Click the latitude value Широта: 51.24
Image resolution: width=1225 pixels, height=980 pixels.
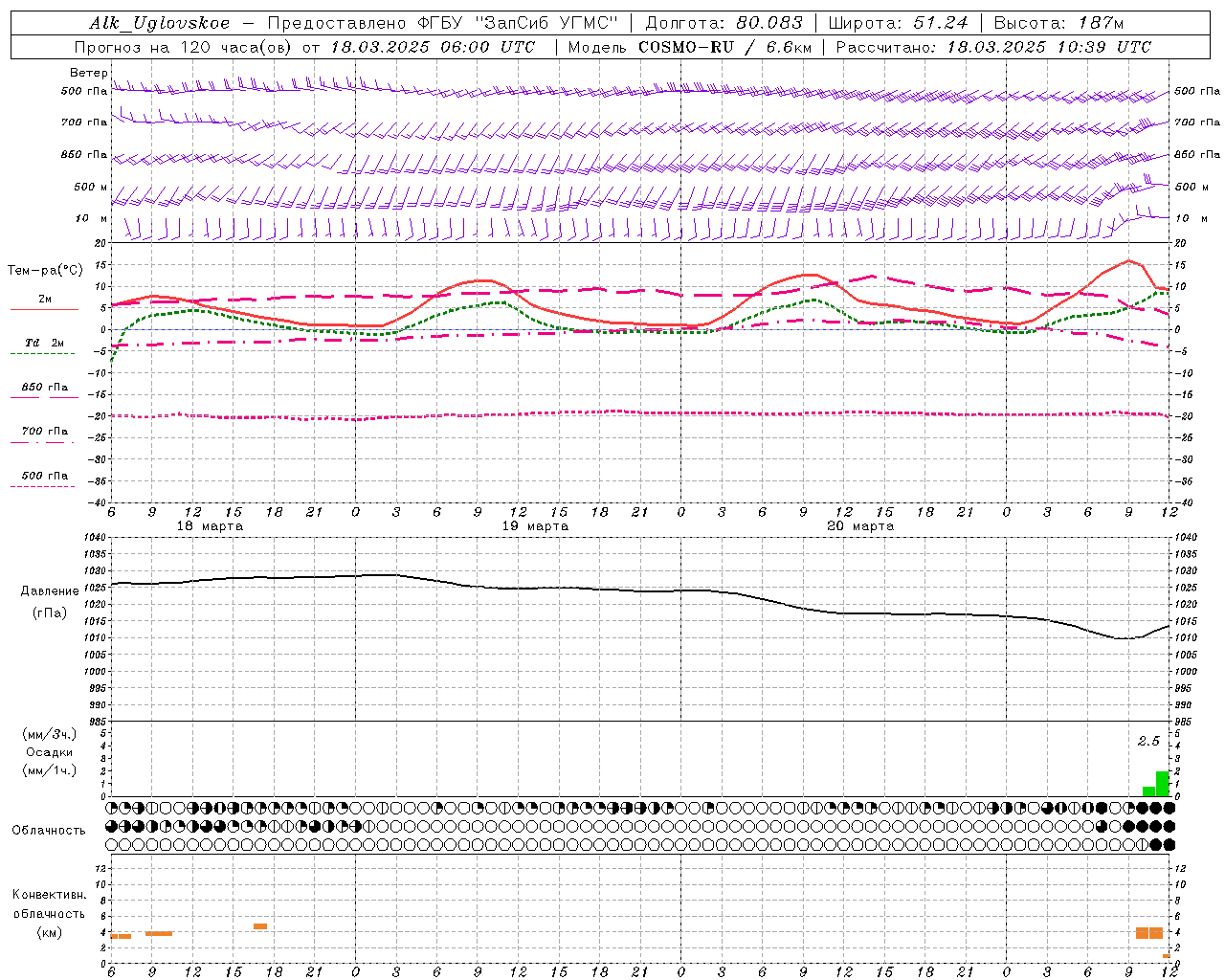coord(898,23)
